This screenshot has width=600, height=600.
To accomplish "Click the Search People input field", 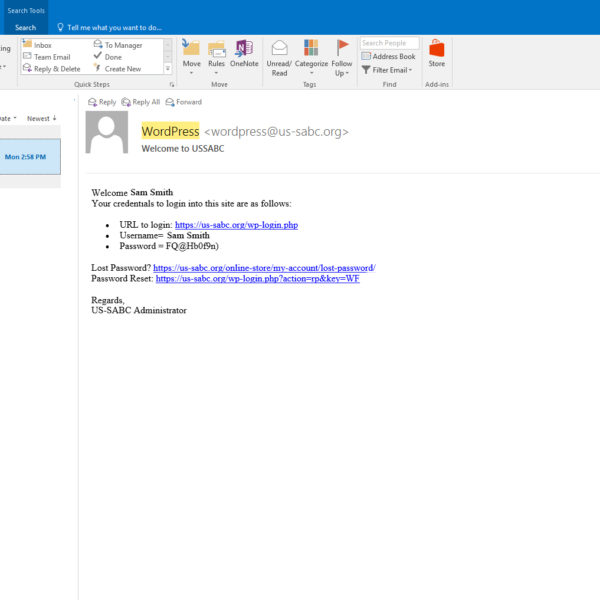I will click(389, 43).
